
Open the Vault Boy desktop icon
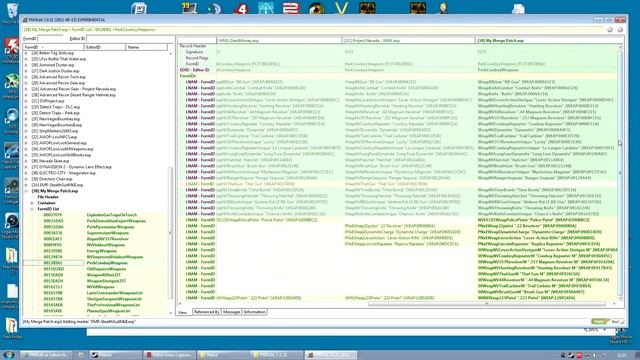pos(443,8)
